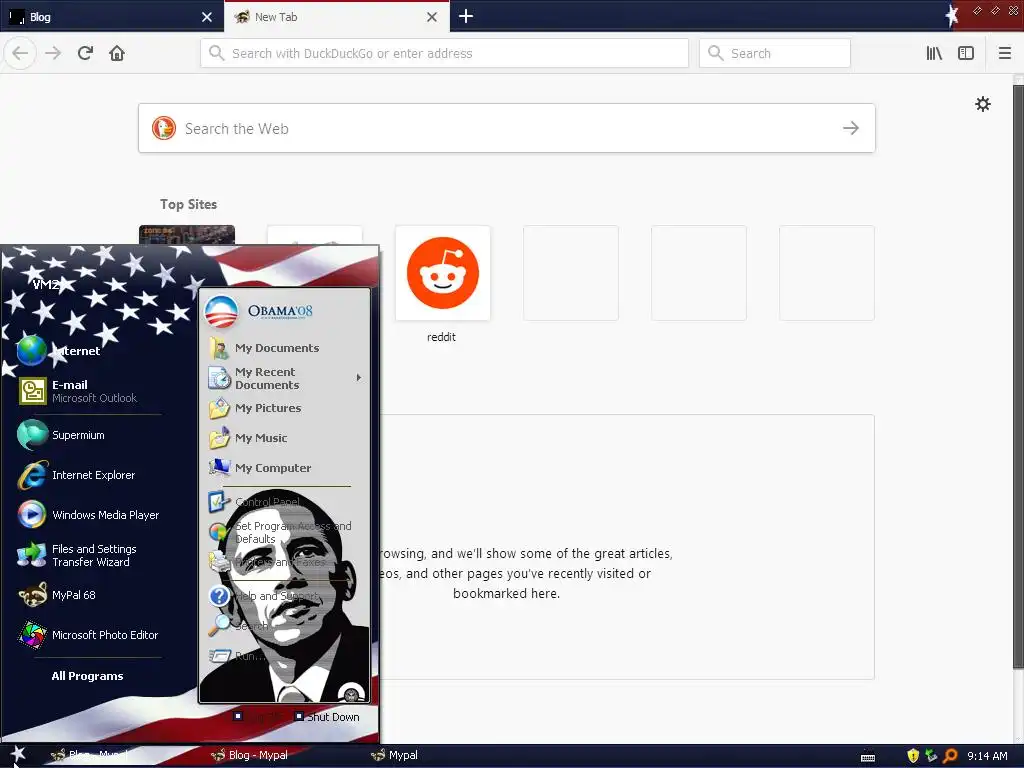Image resolution: width=1024 pixels, height=768 pixels.
Task: Focus the DuckDuckGo address bar
Action: [x=444, y=53]
